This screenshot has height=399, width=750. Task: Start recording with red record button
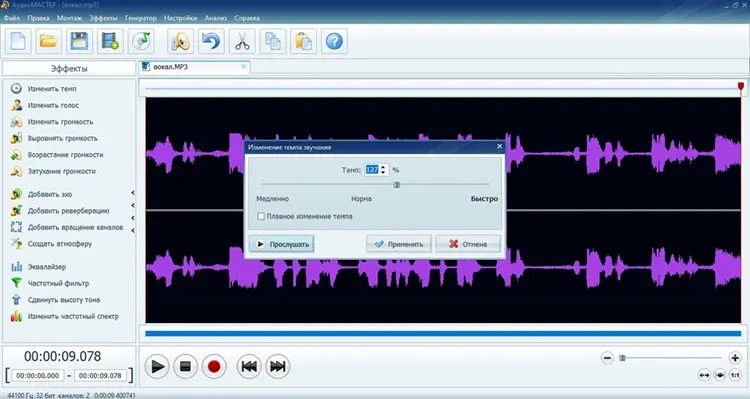point(214,366)
